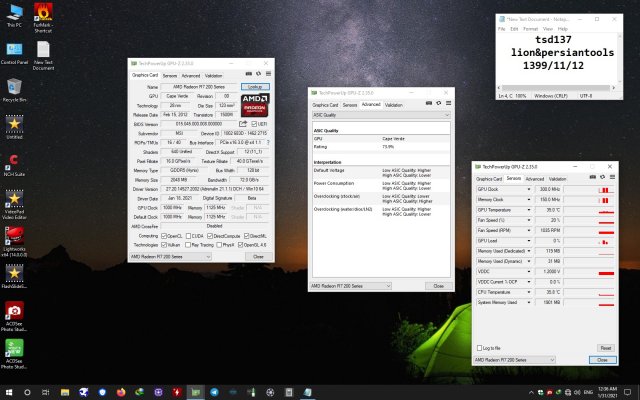The width and height of the screenshot is (640, 400).
Task: Click the Lookup button
Action: pos(255,87)
